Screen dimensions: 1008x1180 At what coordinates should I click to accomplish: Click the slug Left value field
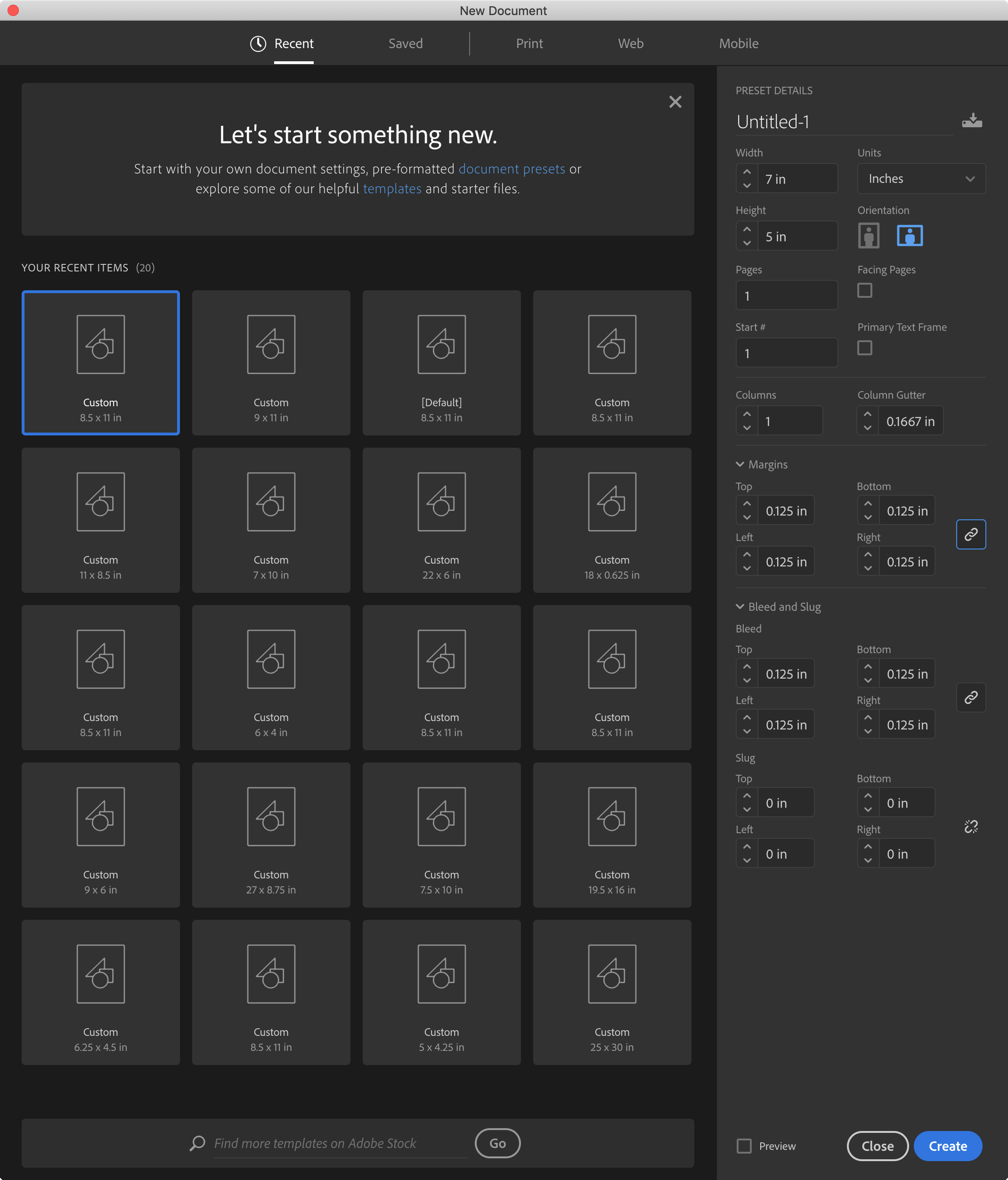pyautogui.click(x=786, y=853)
